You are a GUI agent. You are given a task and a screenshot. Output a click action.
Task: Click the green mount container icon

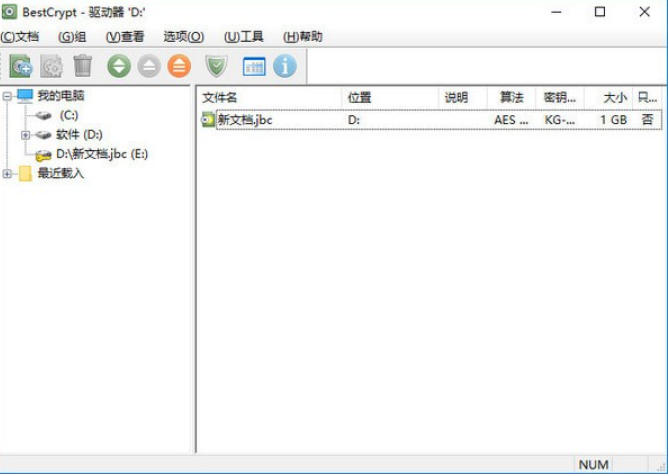point(119,66)
